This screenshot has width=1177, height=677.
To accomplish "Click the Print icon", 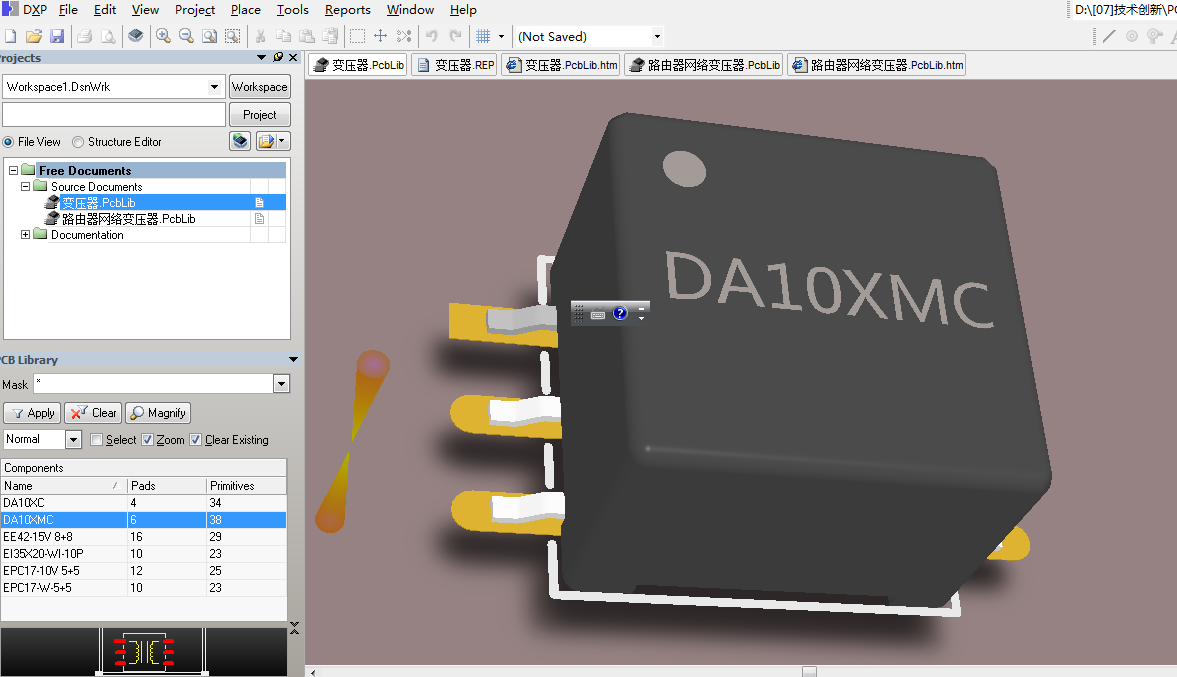I will pyautogui.click(x=85, y=36).
